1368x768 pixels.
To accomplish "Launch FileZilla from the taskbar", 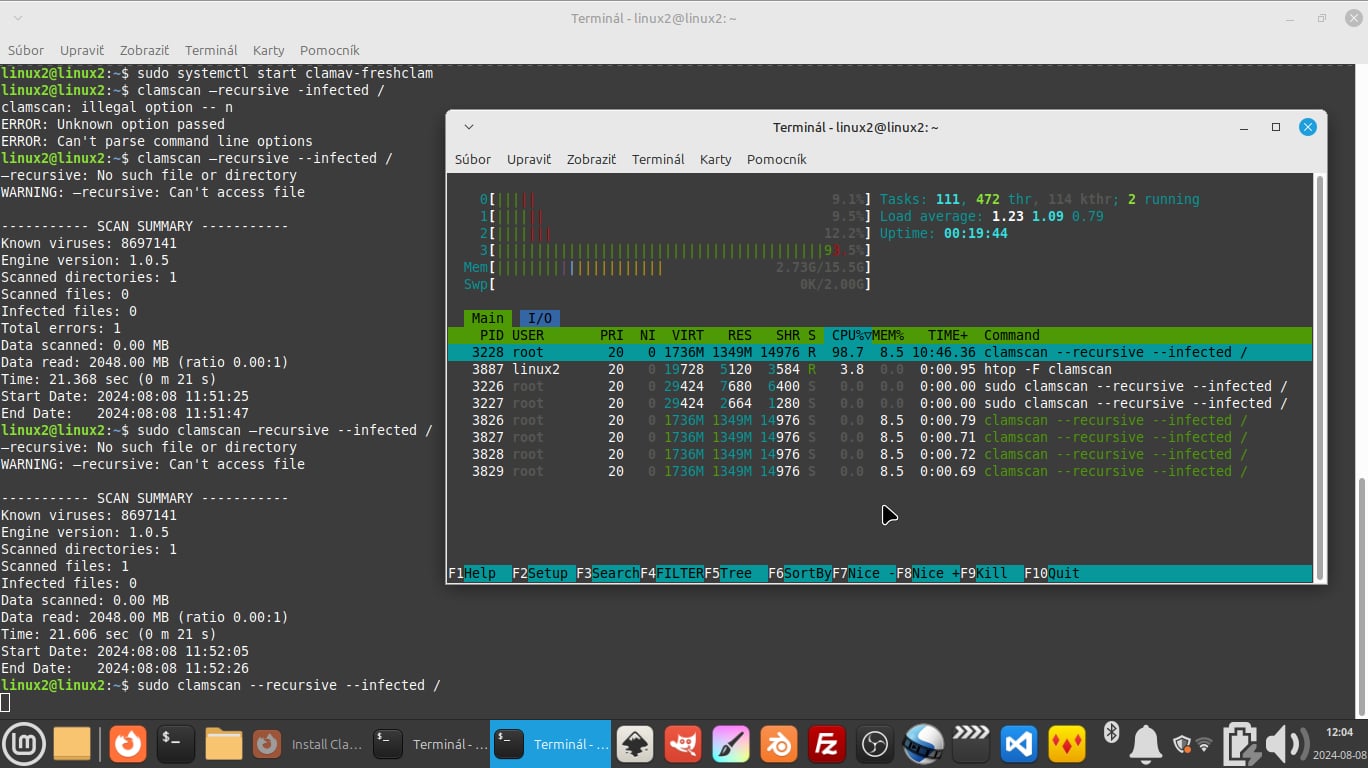I will [x=827, y=744].
